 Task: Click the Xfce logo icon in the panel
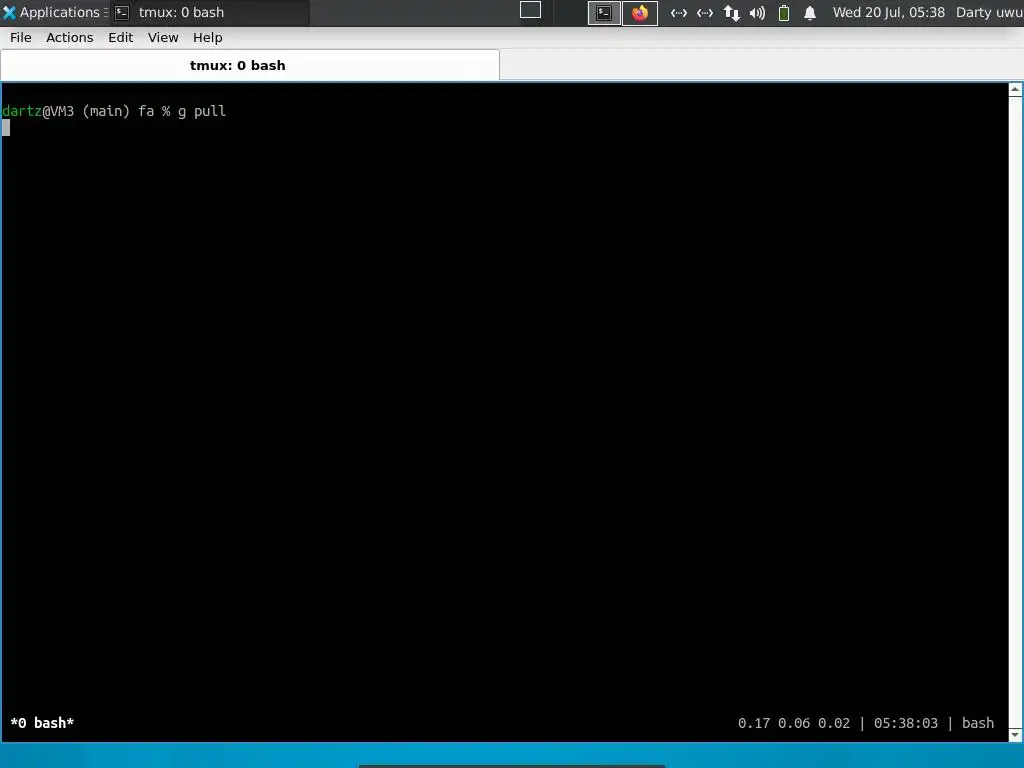click(x=9, y=12)
